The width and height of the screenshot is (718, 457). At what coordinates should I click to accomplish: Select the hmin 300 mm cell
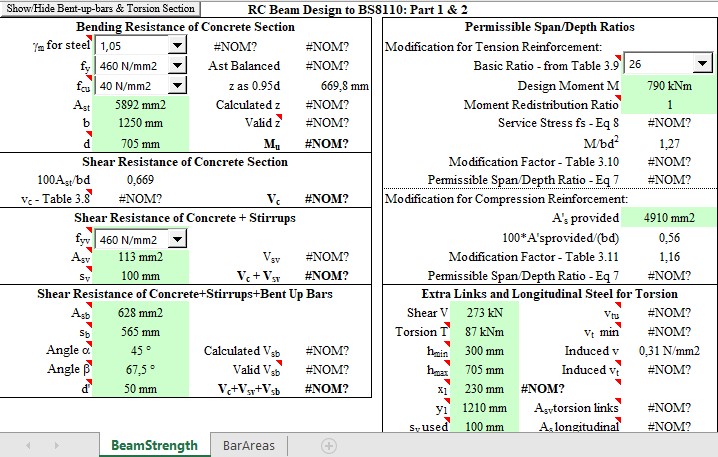click(484, 351)
